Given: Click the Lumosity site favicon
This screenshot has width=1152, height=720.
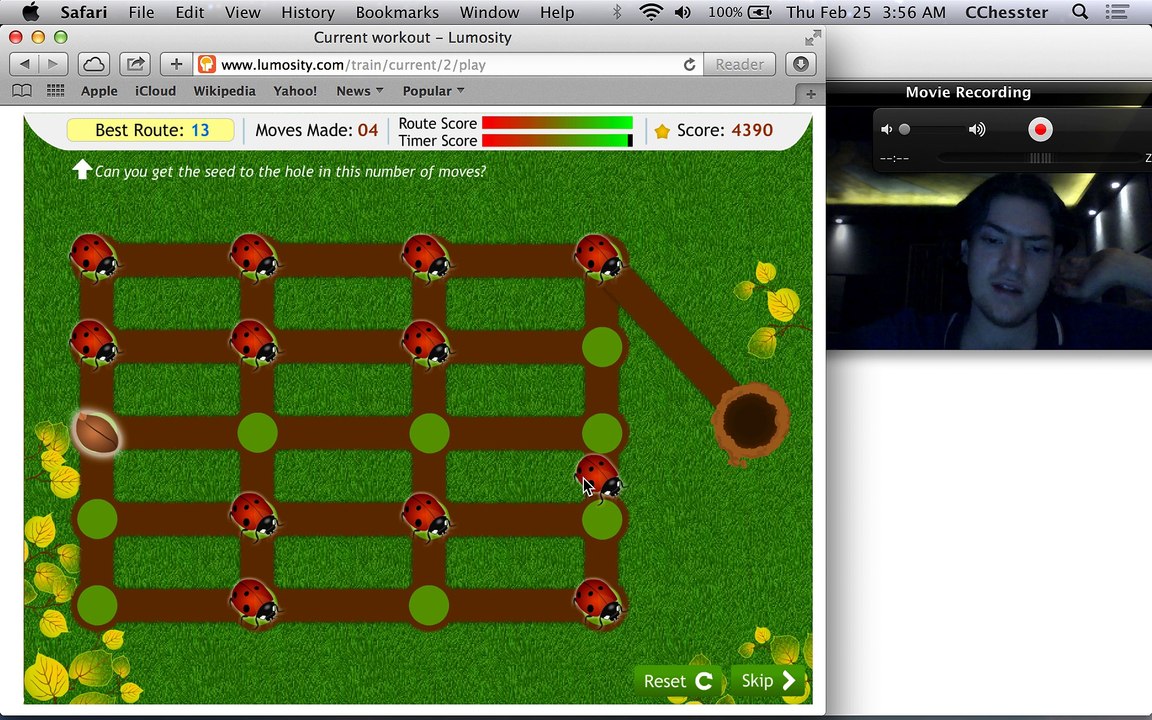Looking at the screenshot, I should click(207, 65).
